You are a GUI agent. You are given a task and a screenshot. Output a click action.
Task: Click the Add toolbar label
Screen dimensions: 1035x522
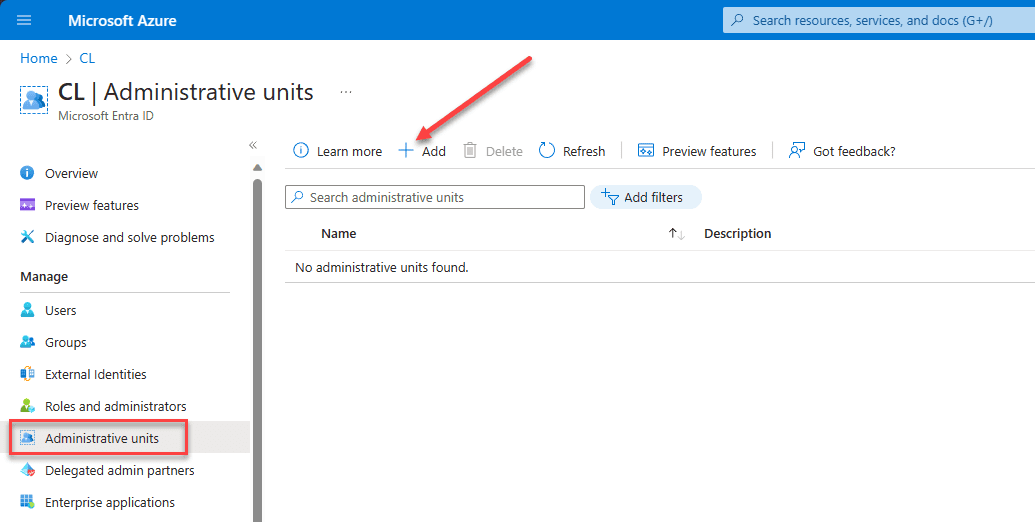pyautogui.click(x=434, y=151)
